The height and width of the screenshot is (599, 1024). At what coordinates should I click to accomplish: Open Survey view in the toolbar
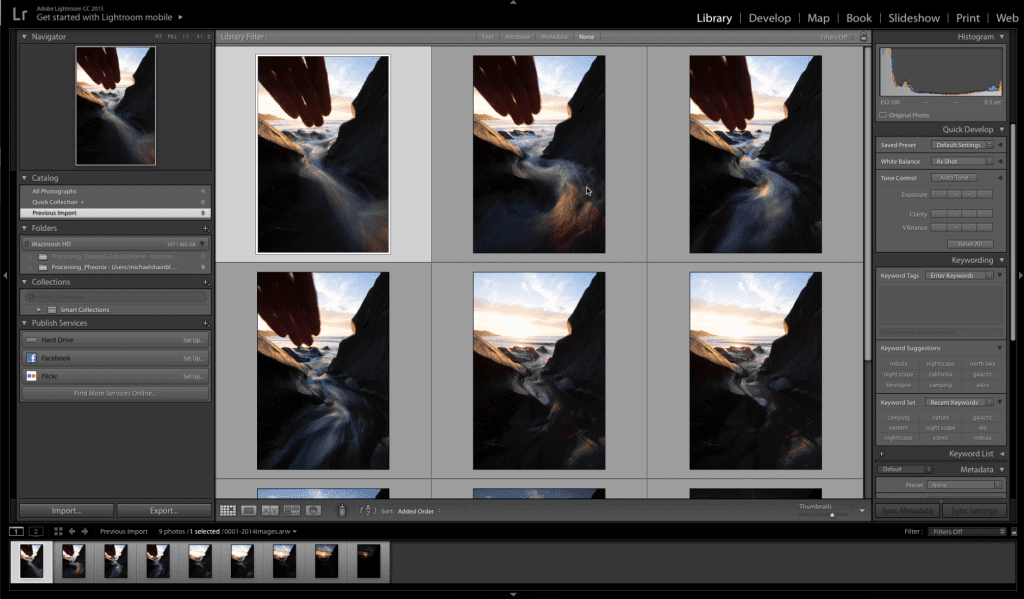(291, 511)
